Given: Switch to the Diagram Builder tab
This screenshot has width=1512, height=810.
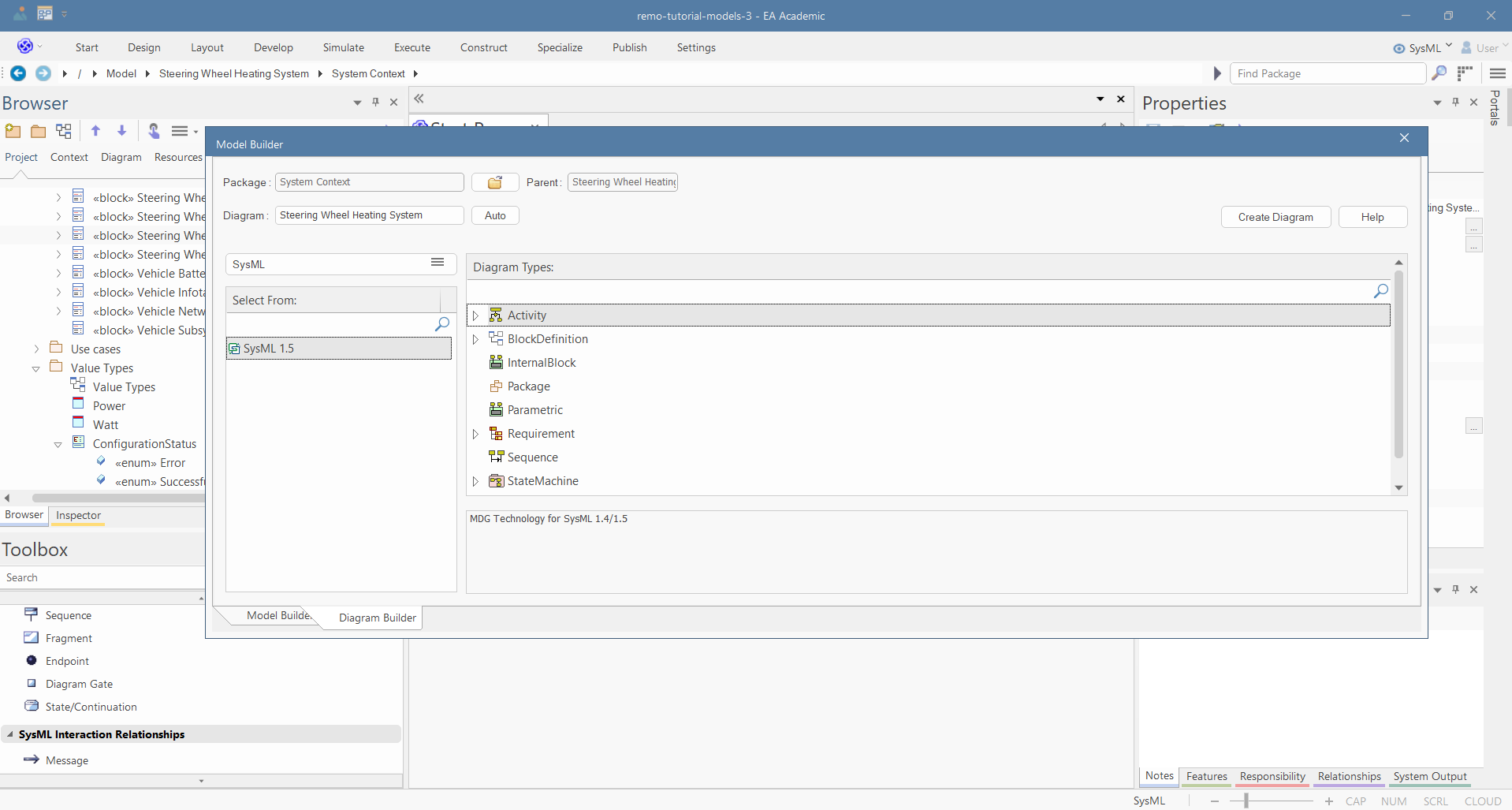Looking at the screenshot, I should 377,618.
